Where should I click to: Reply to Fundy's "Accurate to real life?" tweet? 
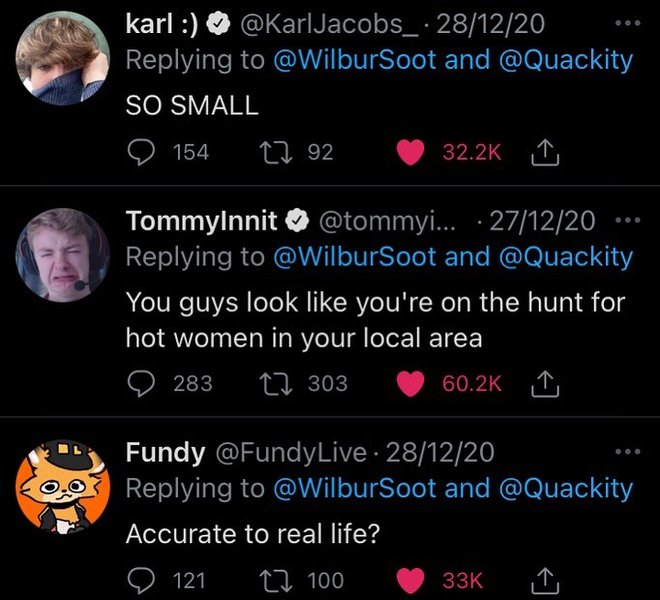point(139,580)
